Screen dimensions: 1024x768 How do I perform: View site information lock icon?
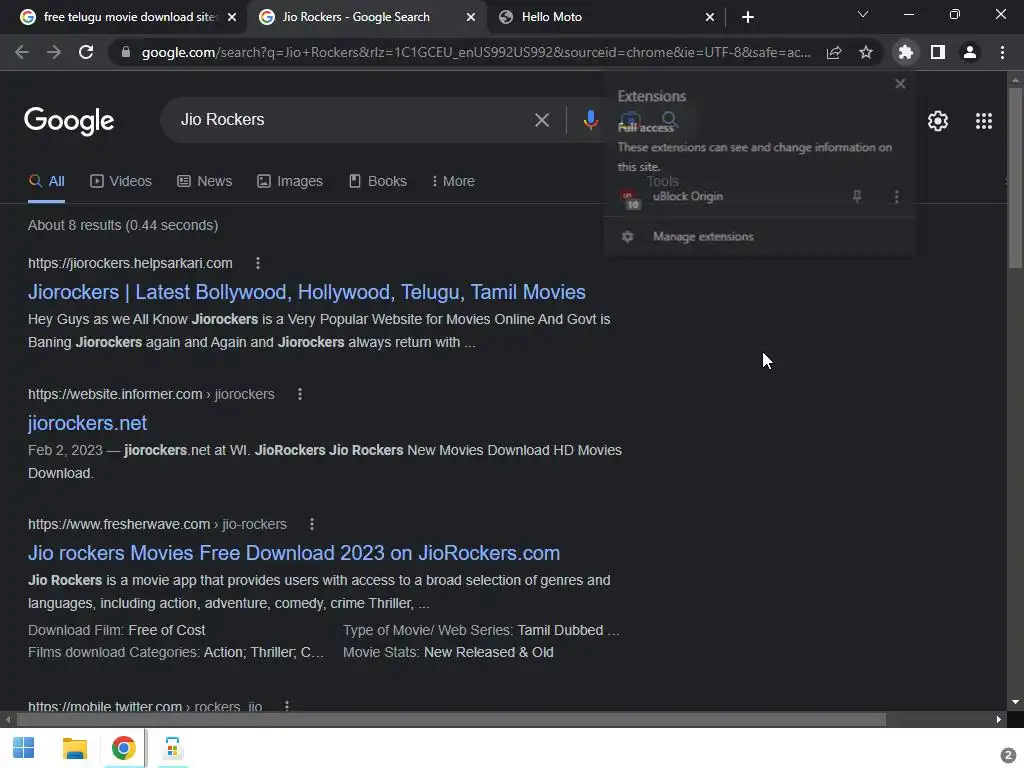pyautogui.click(x=126, y=52)
